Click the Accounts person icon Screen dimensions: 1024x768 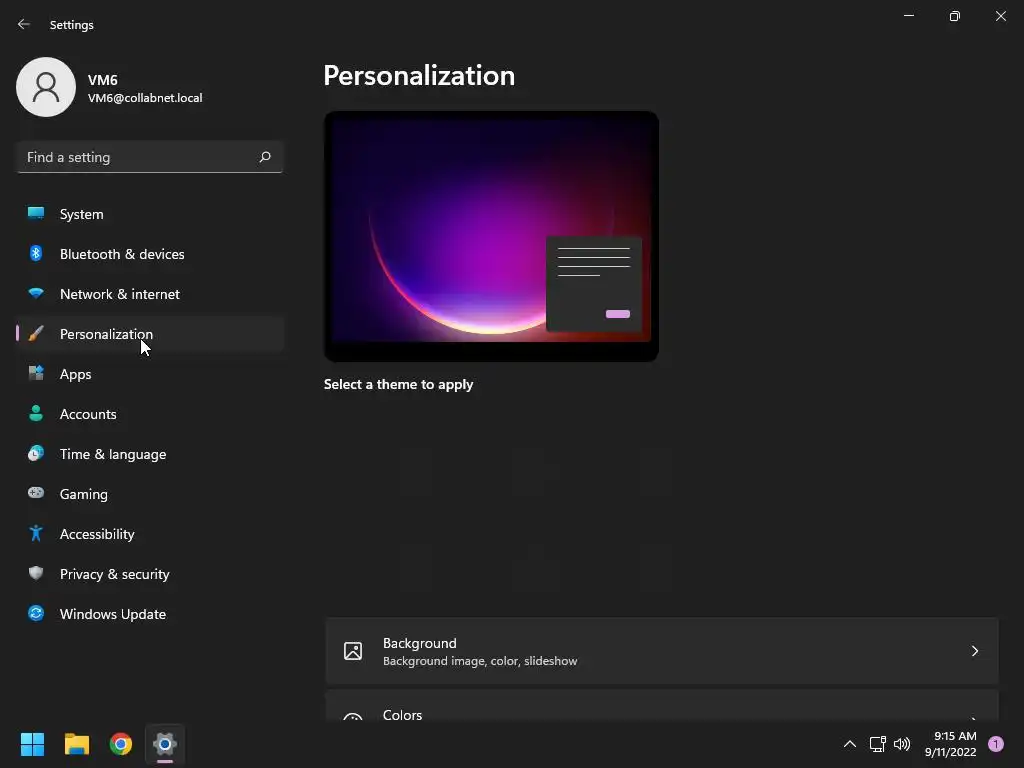(x=36, y=413)
